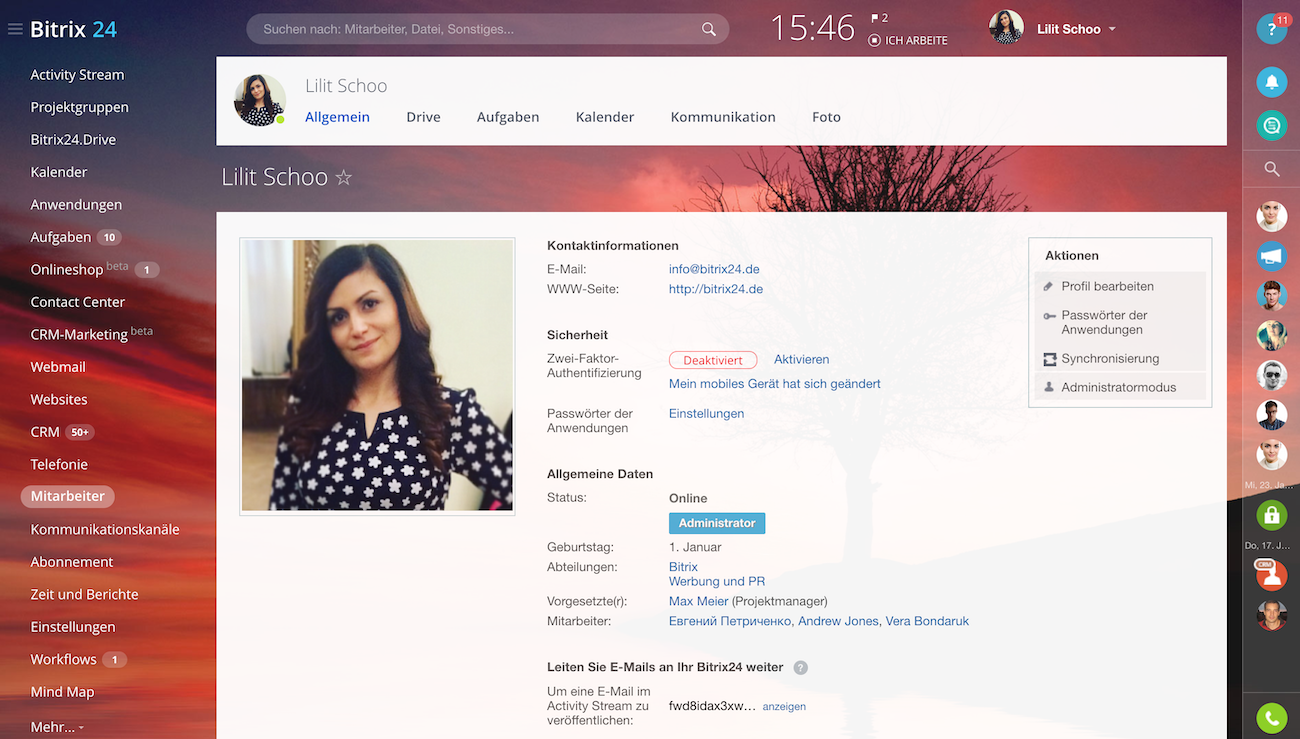The image size is (1300, 739).
Task: Switch to the Aufgaben profile tab
Action: pos(508,117)
